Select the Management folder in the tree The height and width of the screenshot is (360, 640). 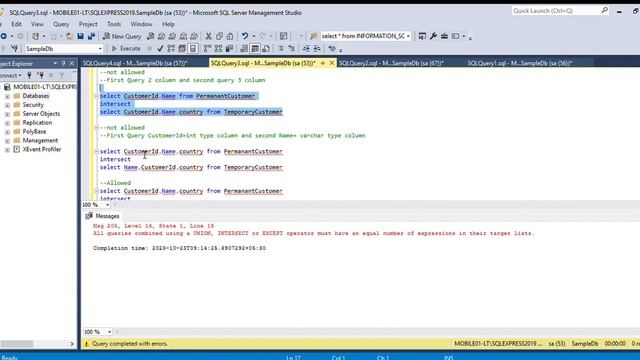(x=40, y=140)
